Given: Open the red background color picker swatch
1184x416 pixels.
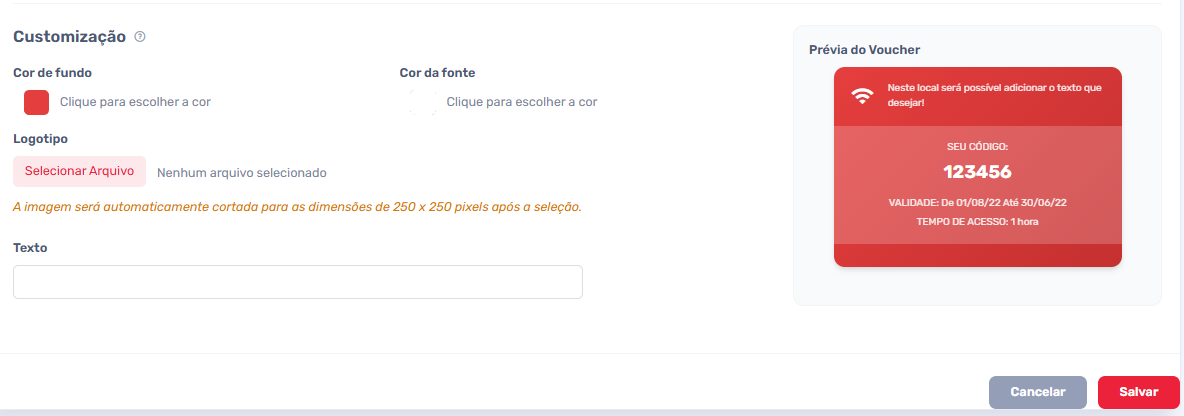Looking at the screenshot, I should [x=36, y=102].
